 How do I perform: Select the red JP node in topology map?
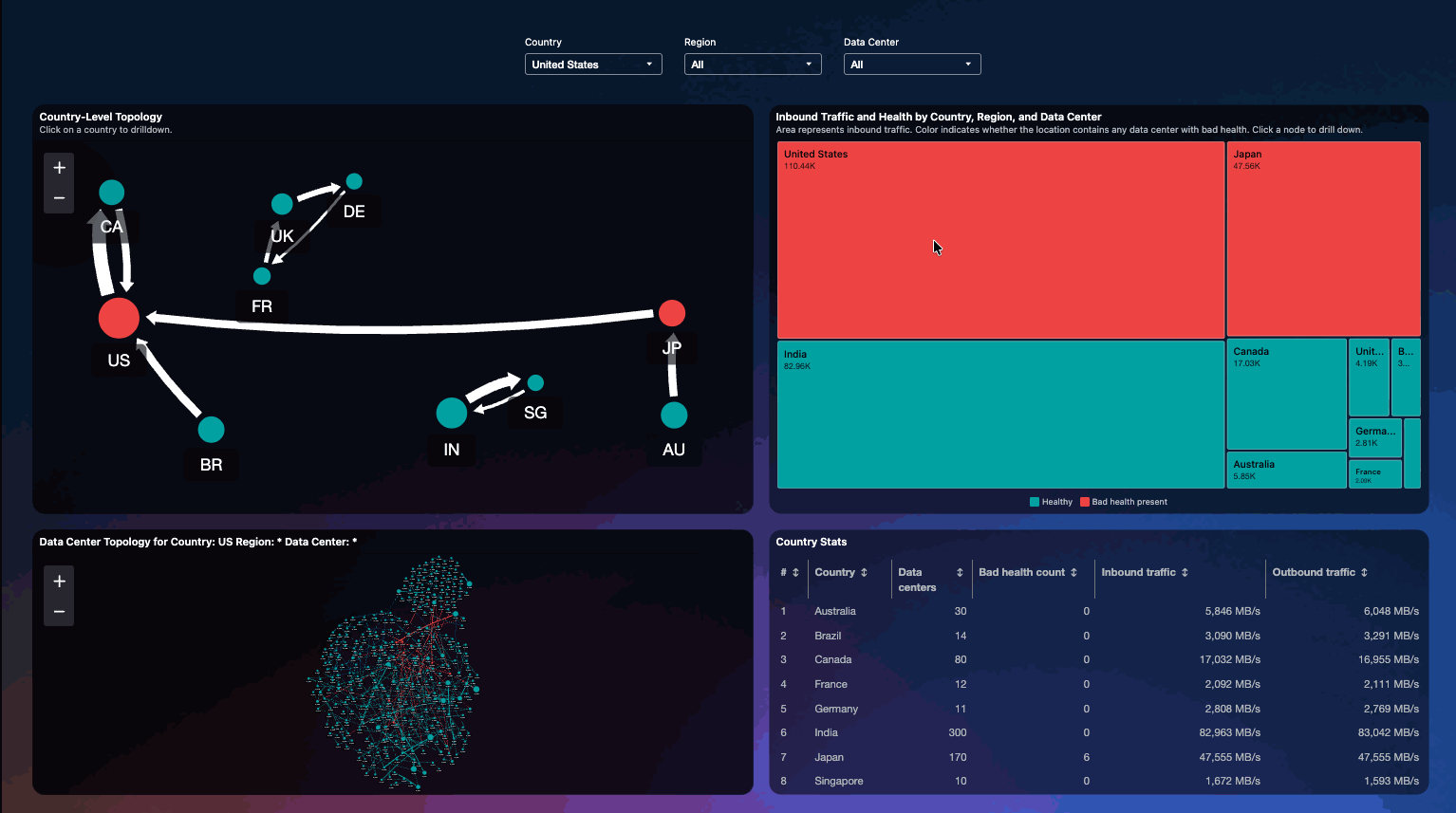[672, 313]
